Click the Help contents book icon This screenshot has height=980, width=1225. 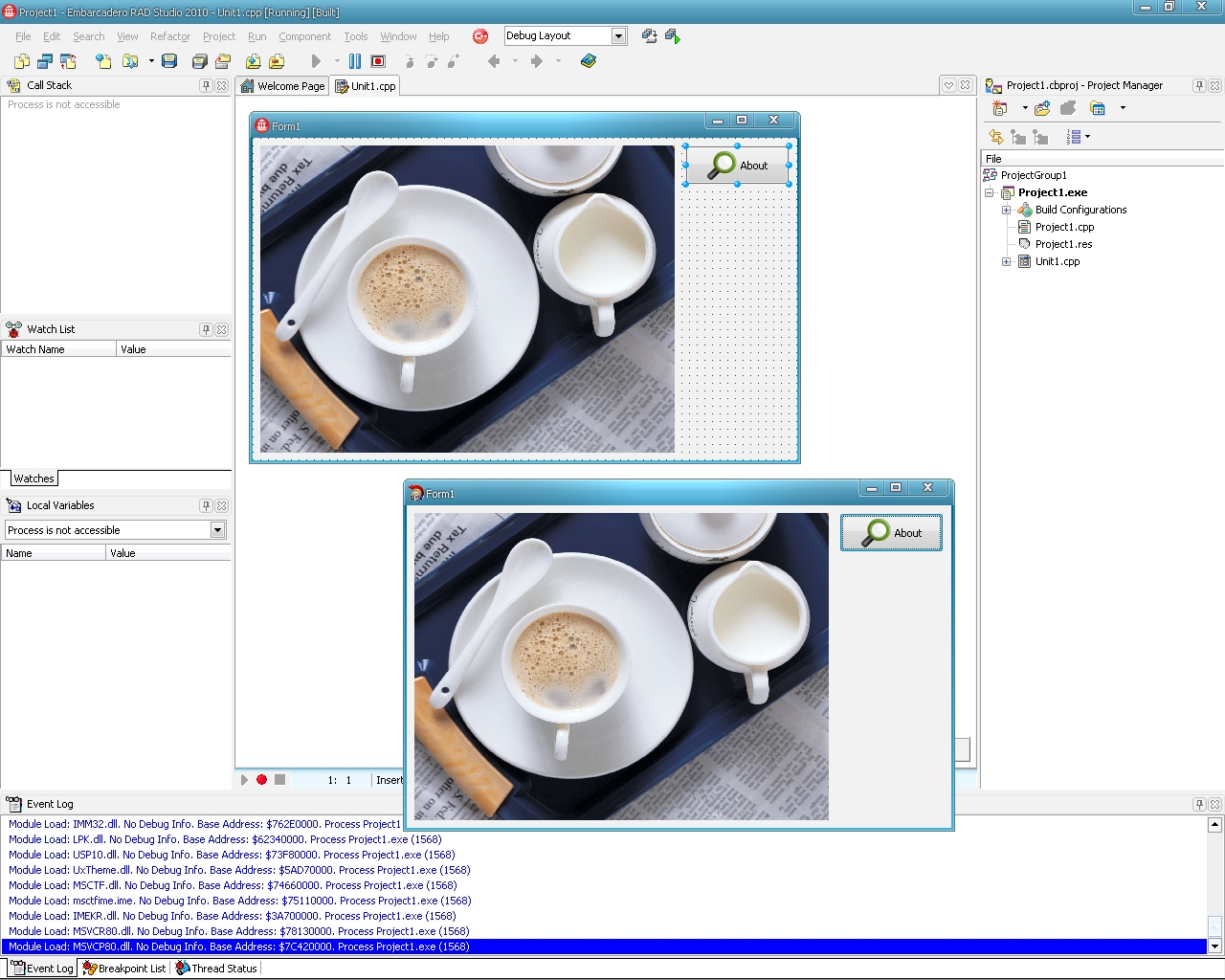click(589, 61)
